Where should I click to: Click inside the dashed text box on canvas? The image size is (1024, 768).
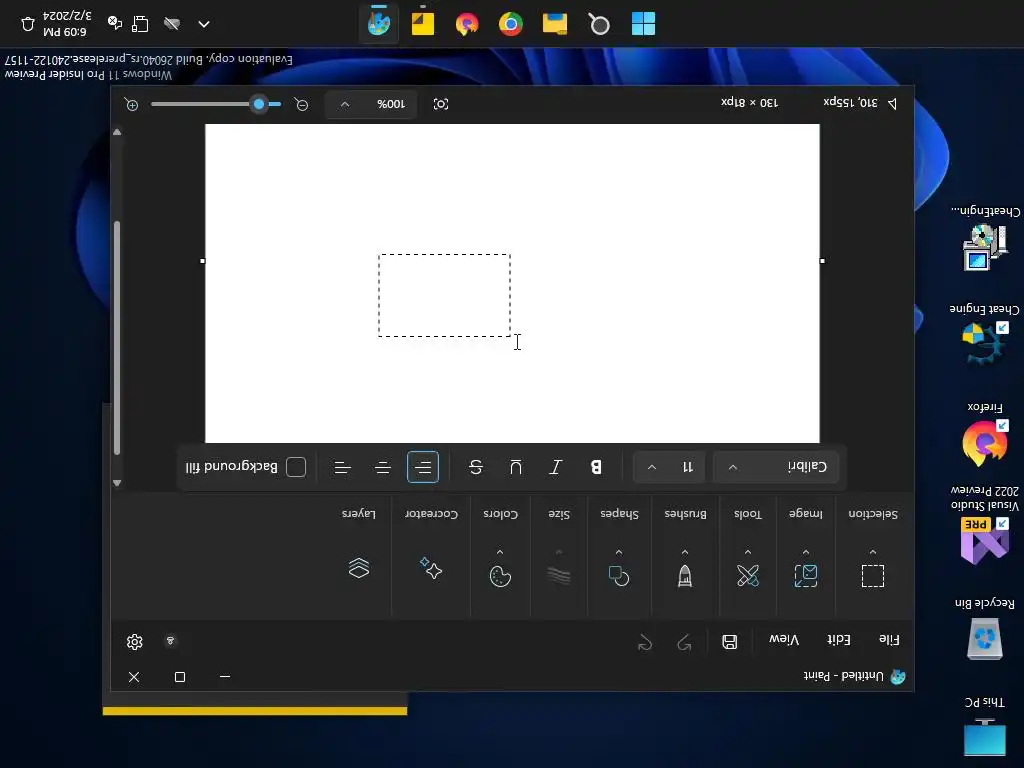[444, 296]
